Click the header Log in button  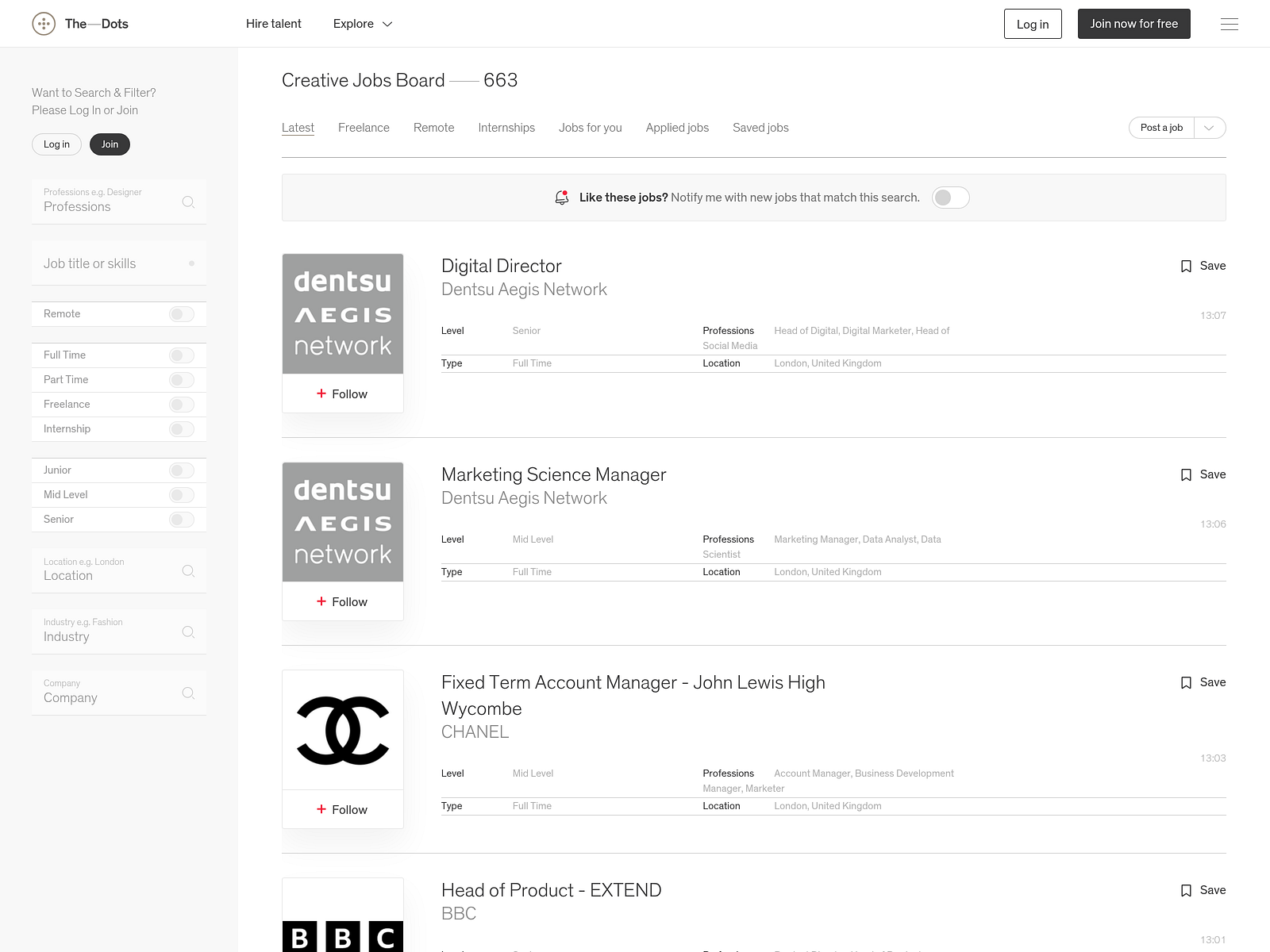(x=1033, y=24)
